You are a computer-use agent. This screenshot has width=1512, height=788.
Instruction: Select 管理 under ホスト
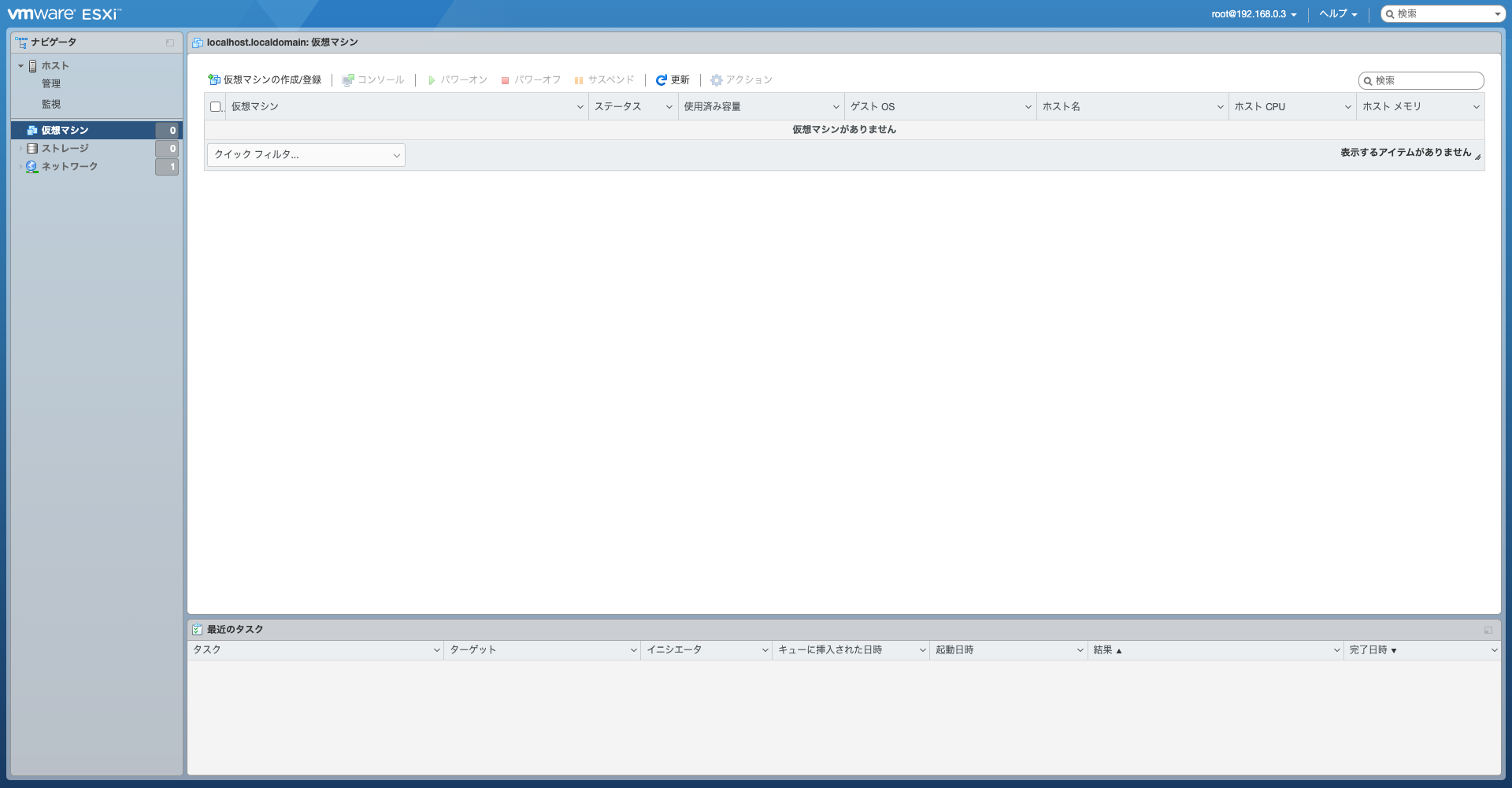tap(51, 83)
